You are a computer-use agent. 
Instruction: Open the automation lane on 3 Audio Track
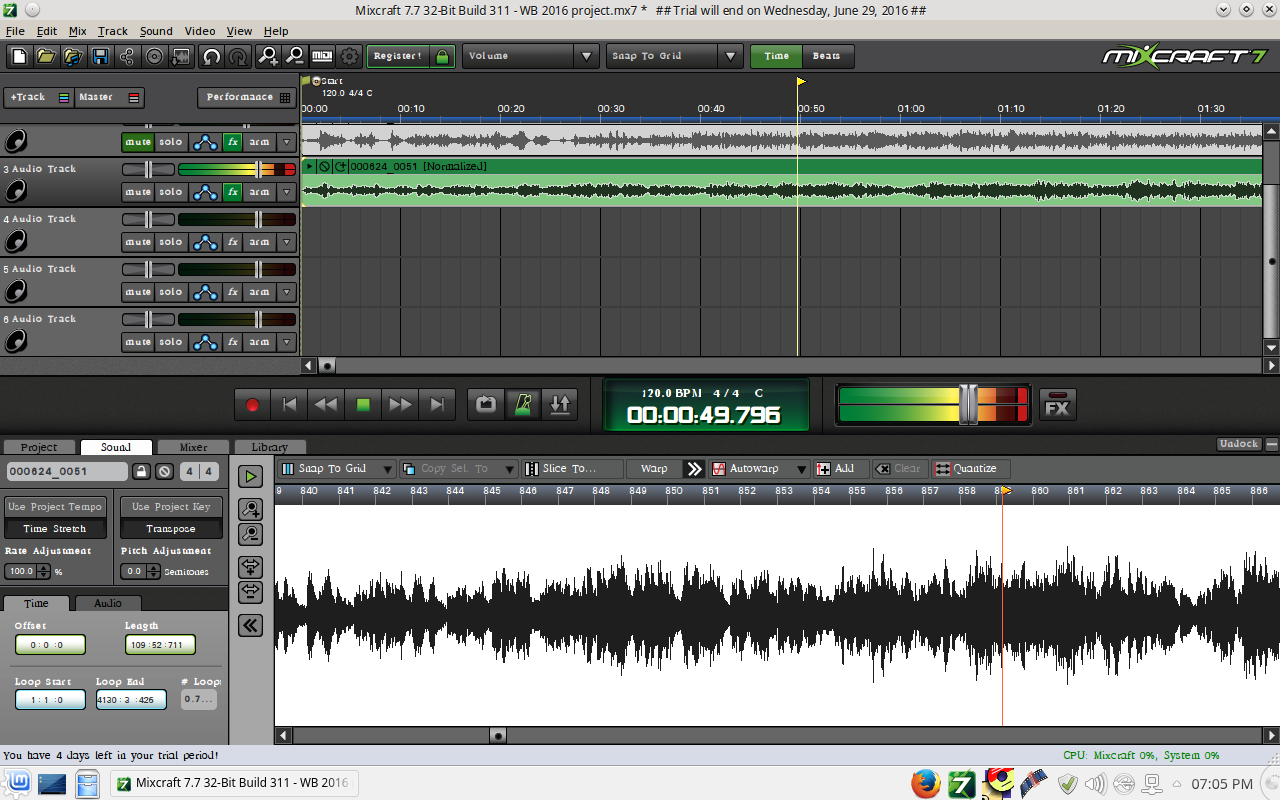point(205,192)
